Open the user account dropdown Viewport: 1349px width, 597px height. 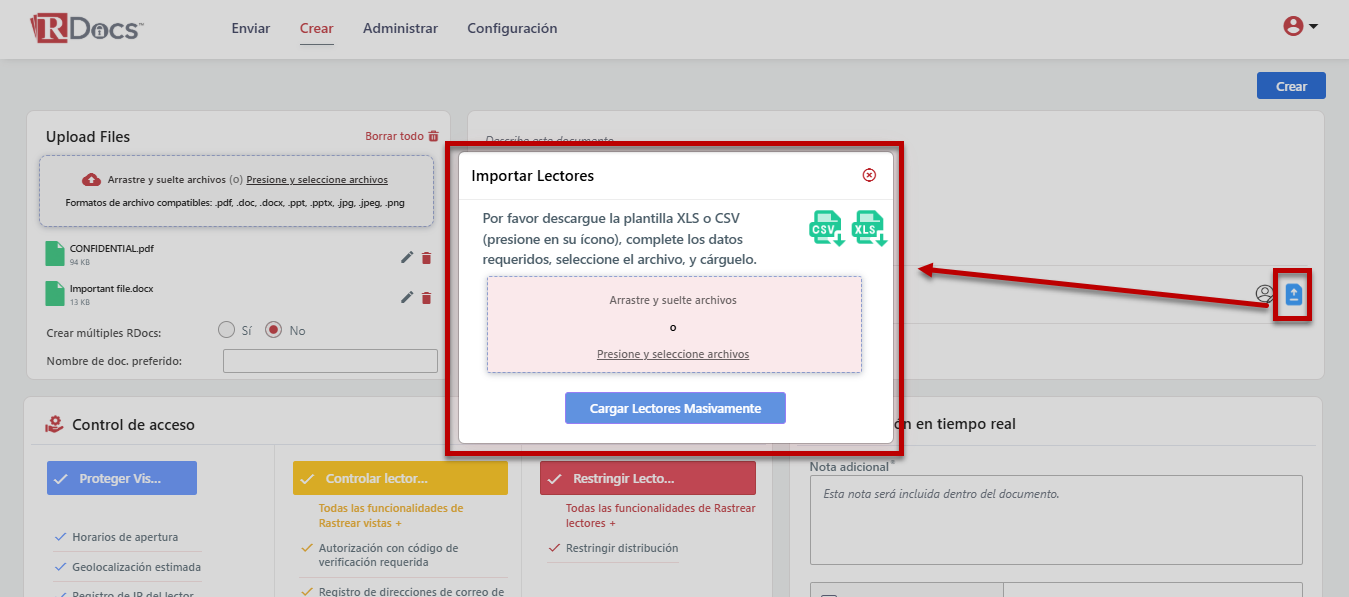point(1300,27)
